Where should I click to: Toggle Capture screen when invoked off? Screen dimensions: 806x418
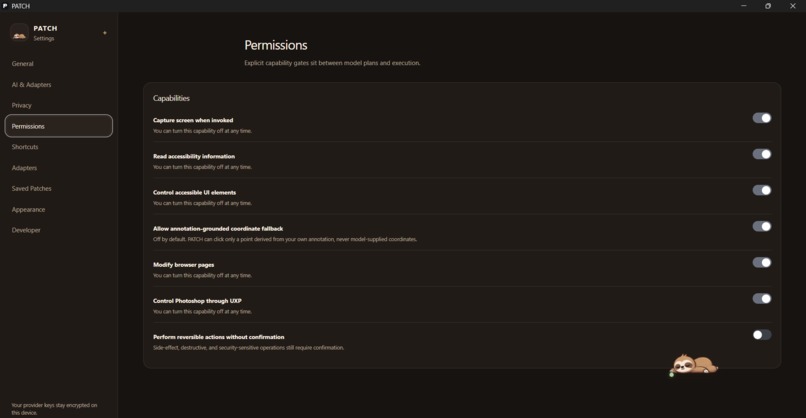[x=762, y=118]
